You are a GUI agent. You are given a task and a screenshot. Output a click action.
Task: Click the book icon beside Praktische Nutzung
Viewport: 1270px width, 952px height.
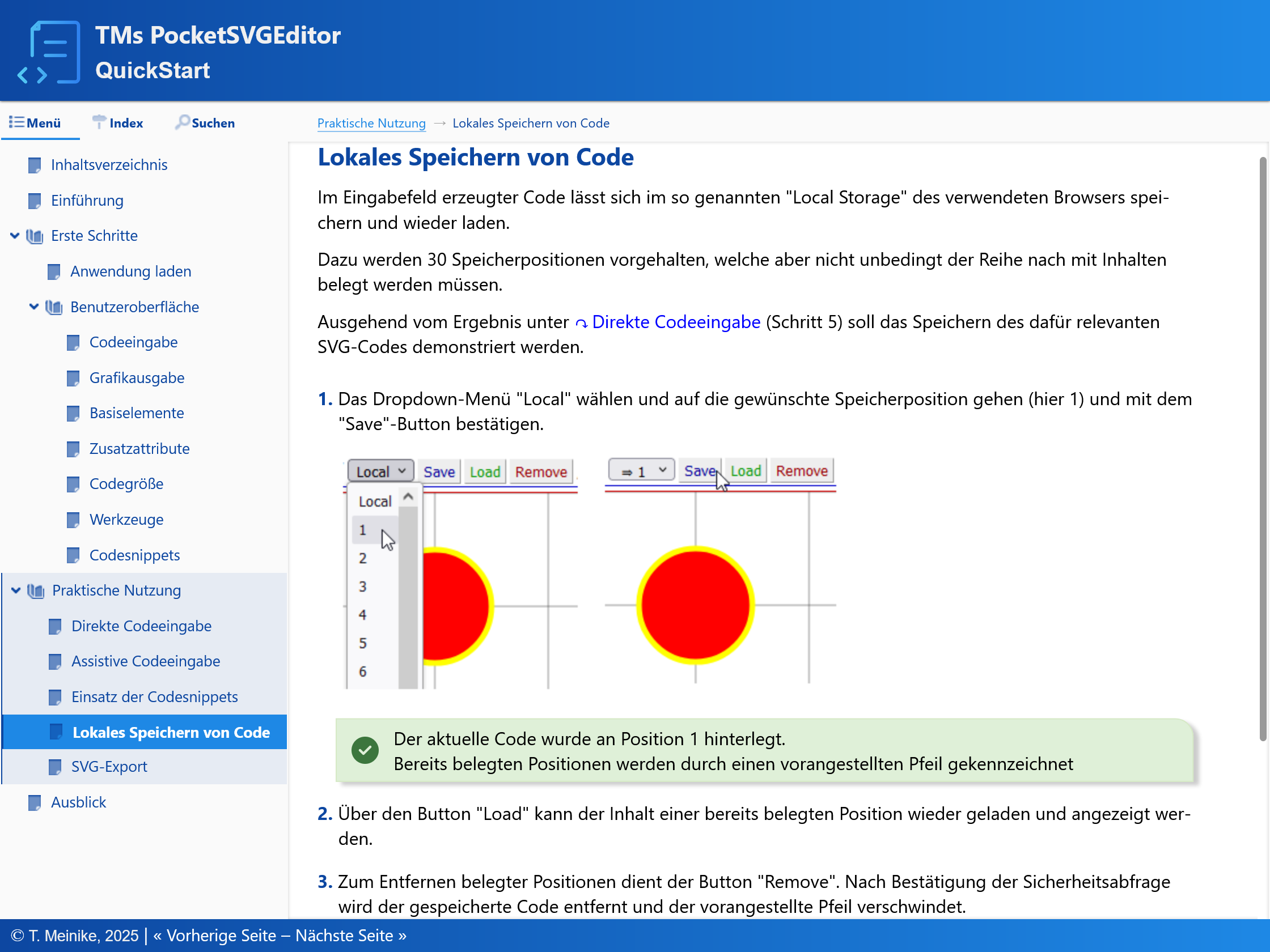point(36,590)
